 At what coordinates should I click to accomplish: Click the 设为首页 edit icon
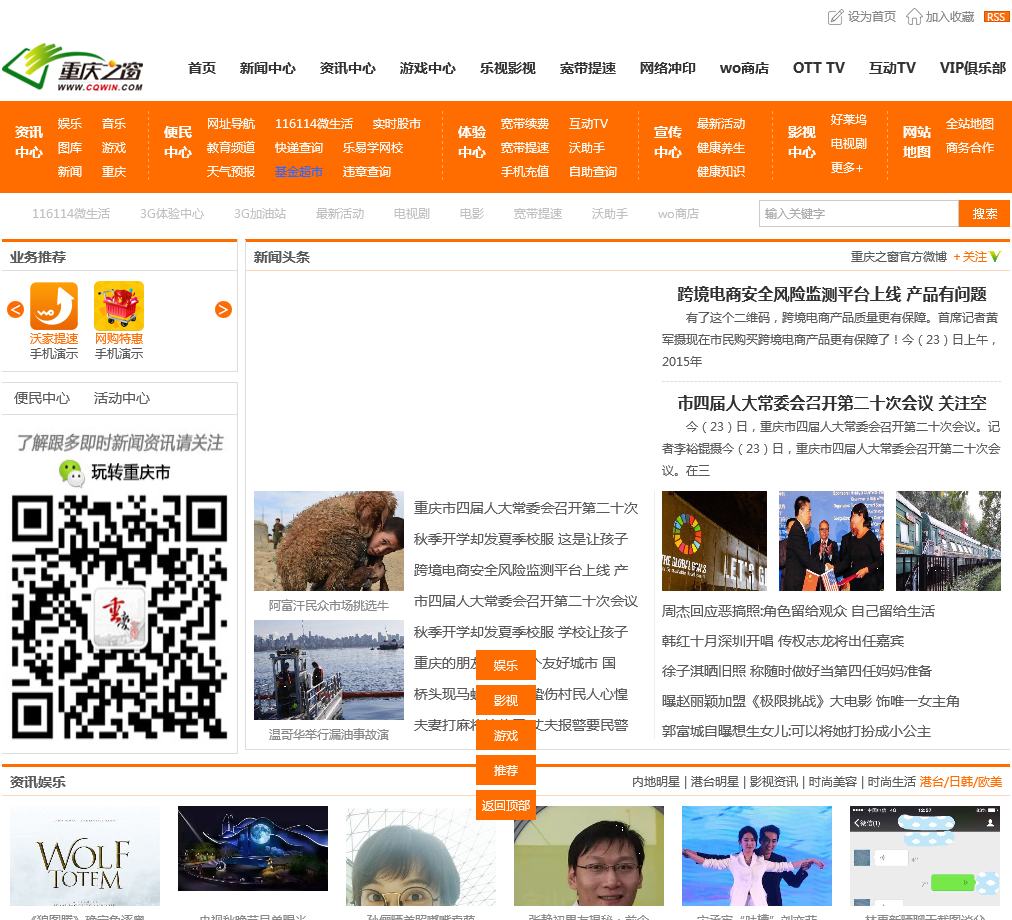point(835,17)
